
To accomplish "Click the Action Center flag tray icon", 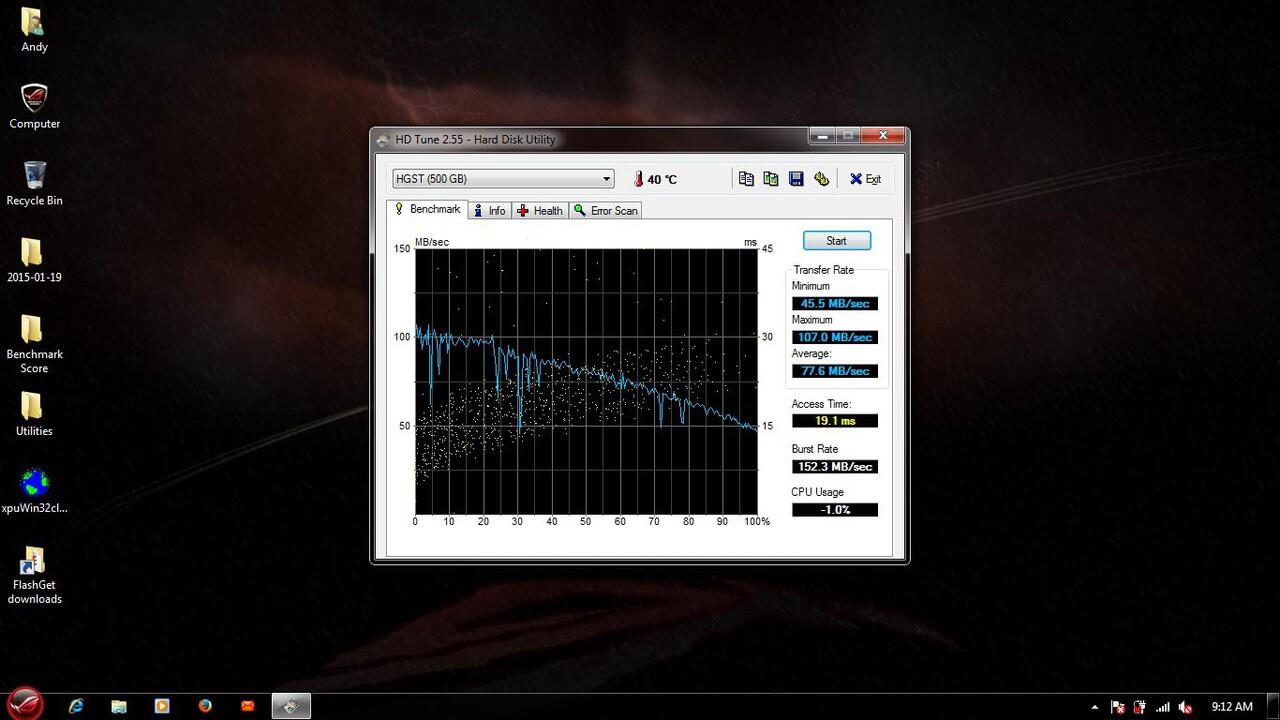I will [1118, 707].
